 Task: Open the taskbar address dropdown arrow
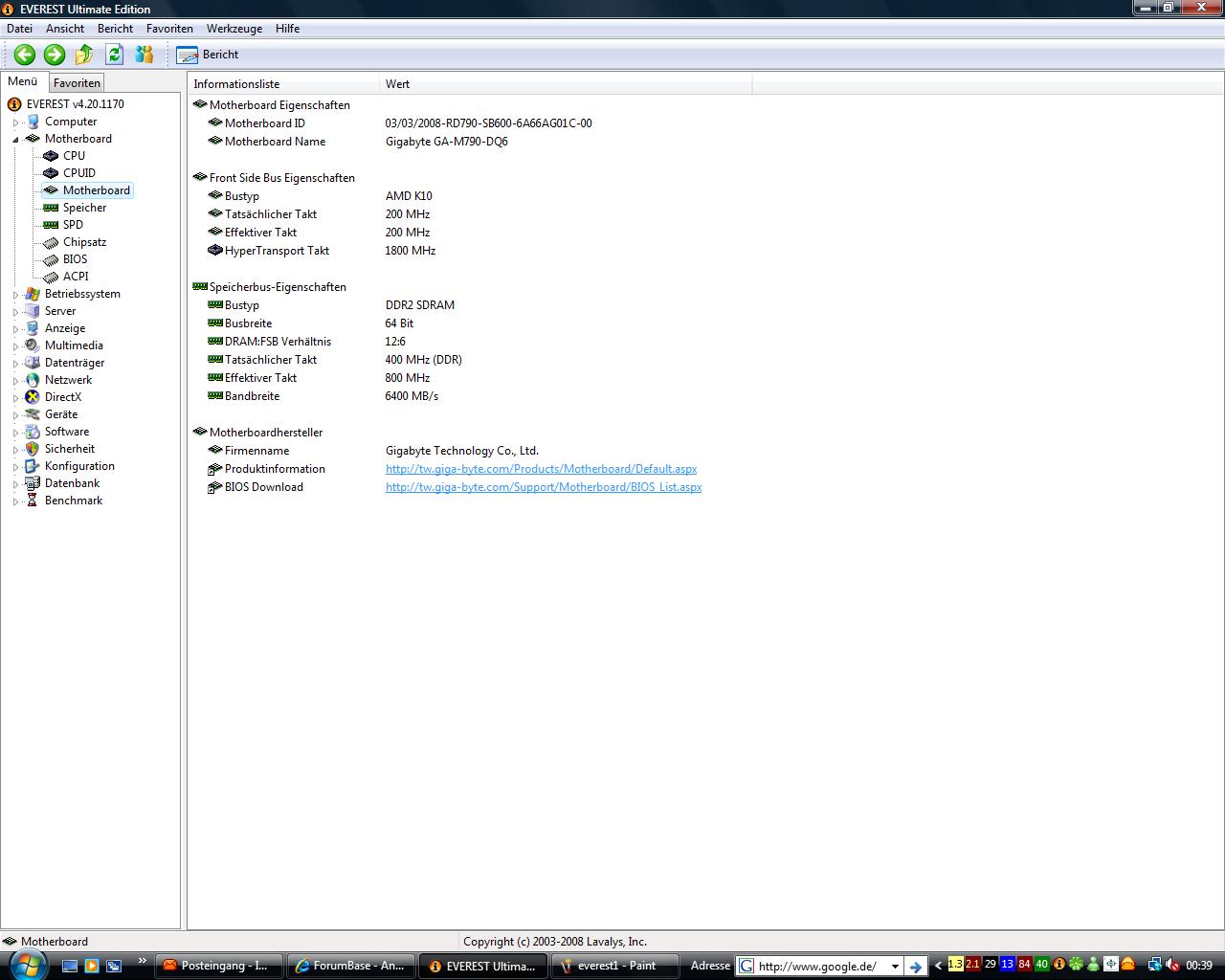click(895, 967)
